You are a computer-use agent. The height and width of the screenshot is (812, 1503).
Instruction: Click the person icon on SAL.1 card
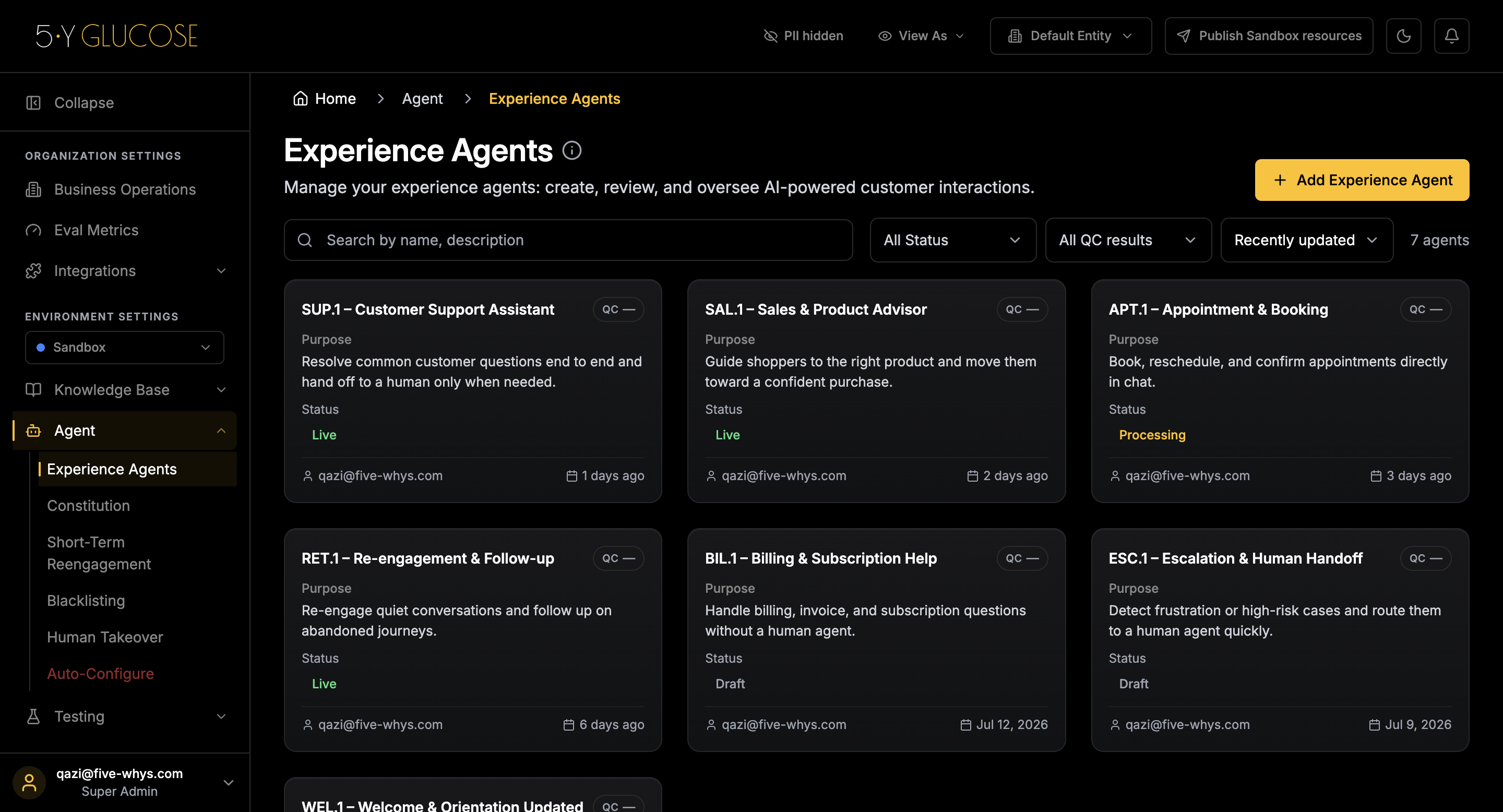point(711,476)
